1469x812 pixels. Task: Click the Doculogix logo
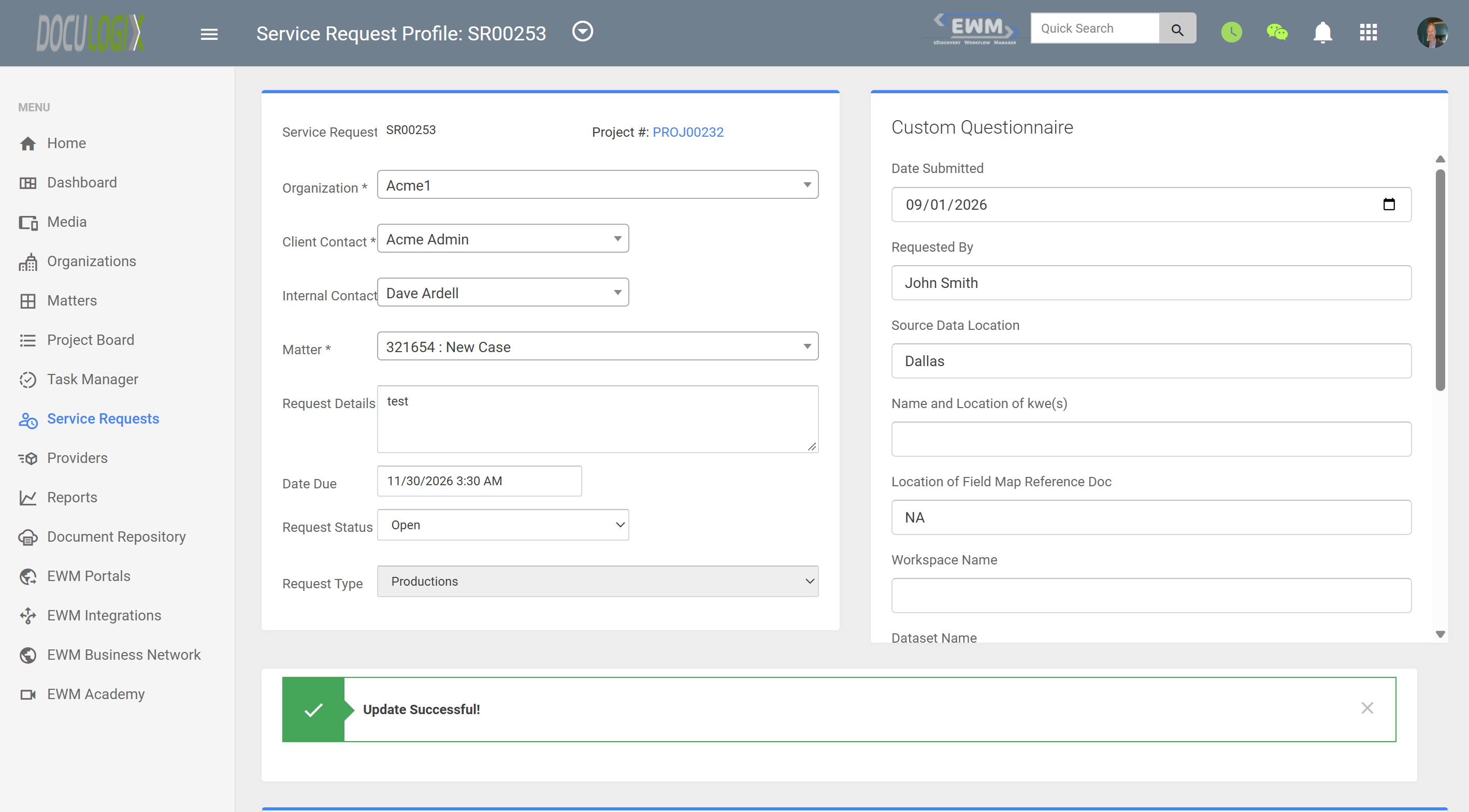[90, 33]
